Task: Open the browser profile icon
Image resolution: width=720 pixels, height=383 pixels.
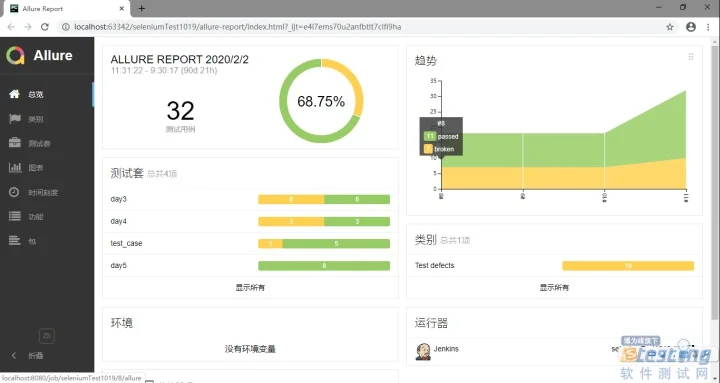Action: [x=691, y=27]
